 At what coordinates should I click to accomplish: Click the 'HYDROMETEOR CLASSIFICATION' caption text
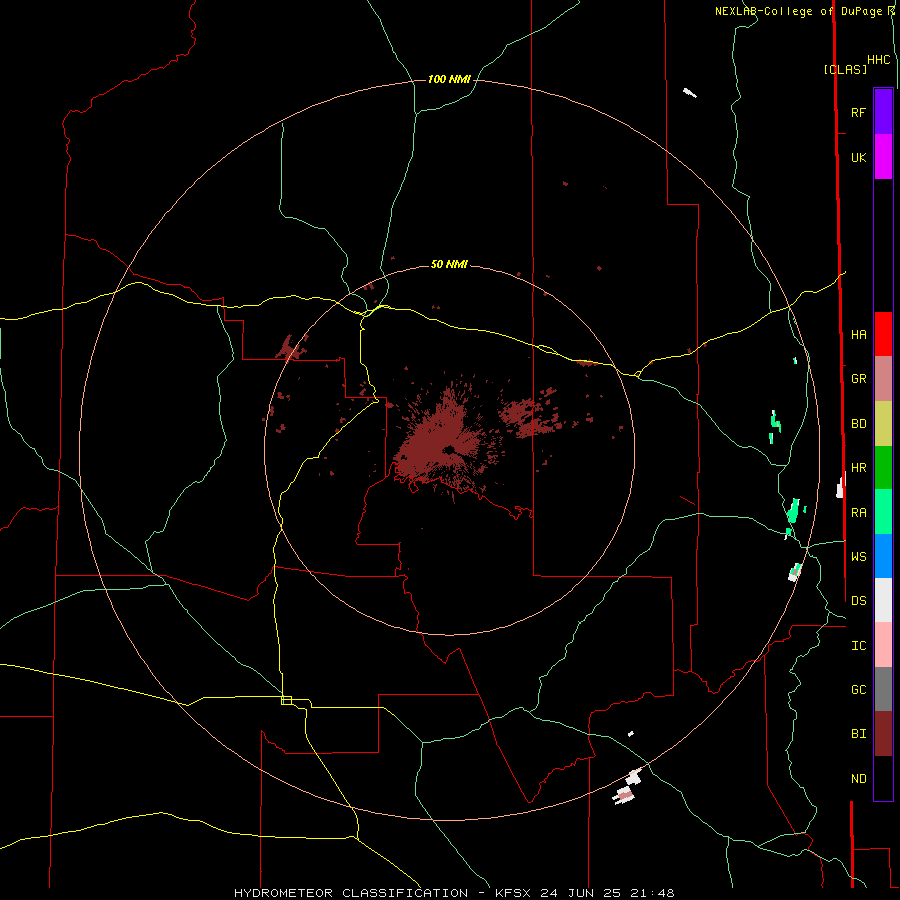(x=351, y=893)
